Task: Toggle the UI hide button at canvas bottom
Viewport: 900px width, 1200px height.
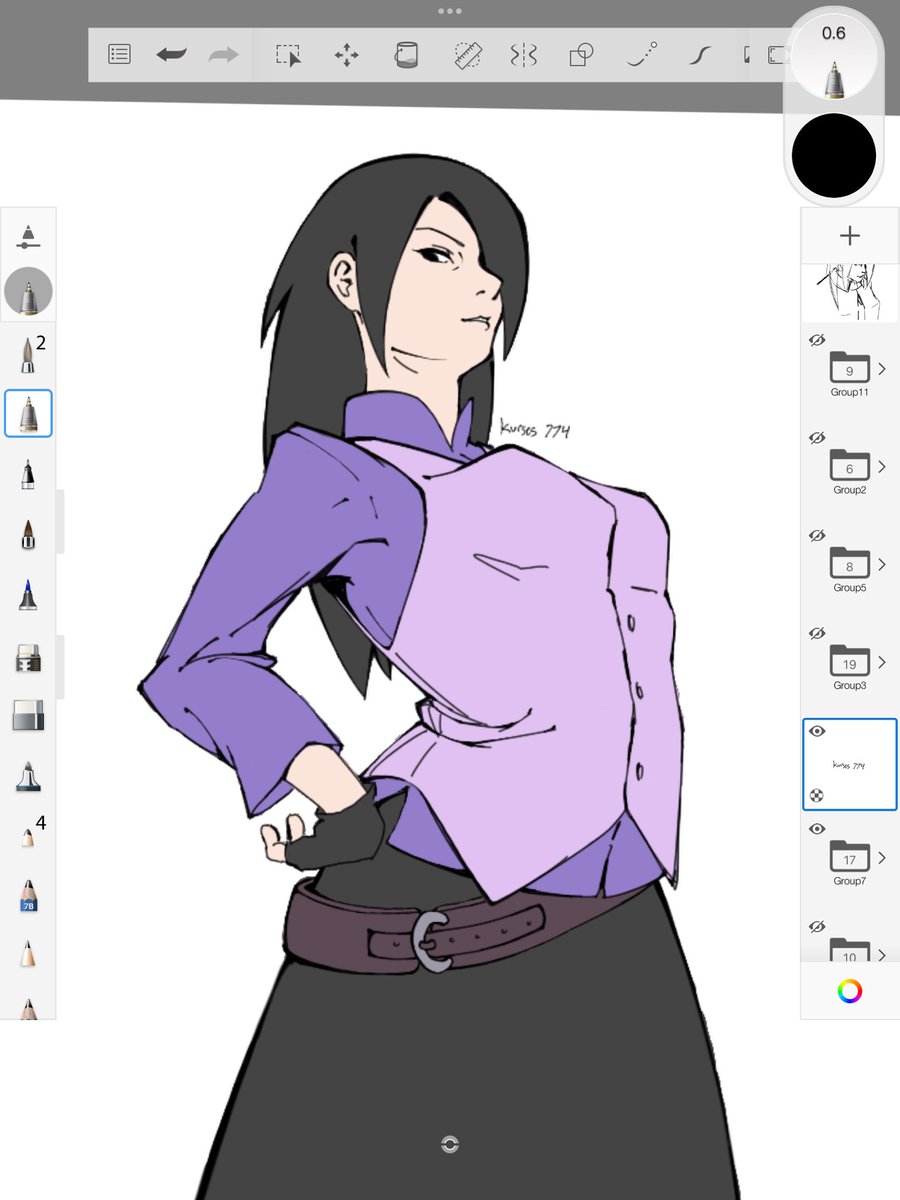Action: [x=450, y=1145]
